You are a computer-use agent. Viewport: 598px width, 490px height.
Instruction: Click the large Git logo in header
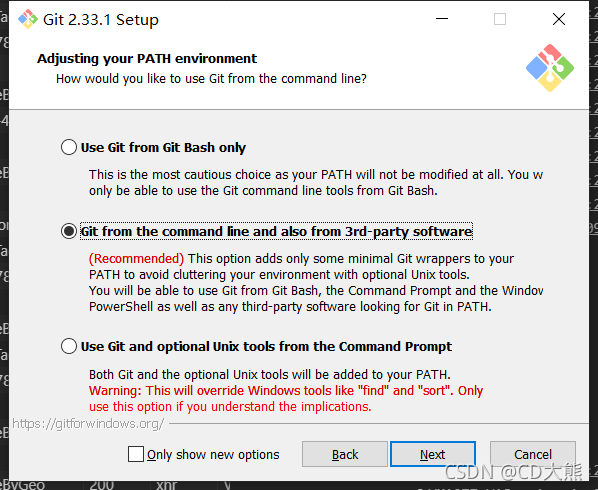(x=550, y=68)
